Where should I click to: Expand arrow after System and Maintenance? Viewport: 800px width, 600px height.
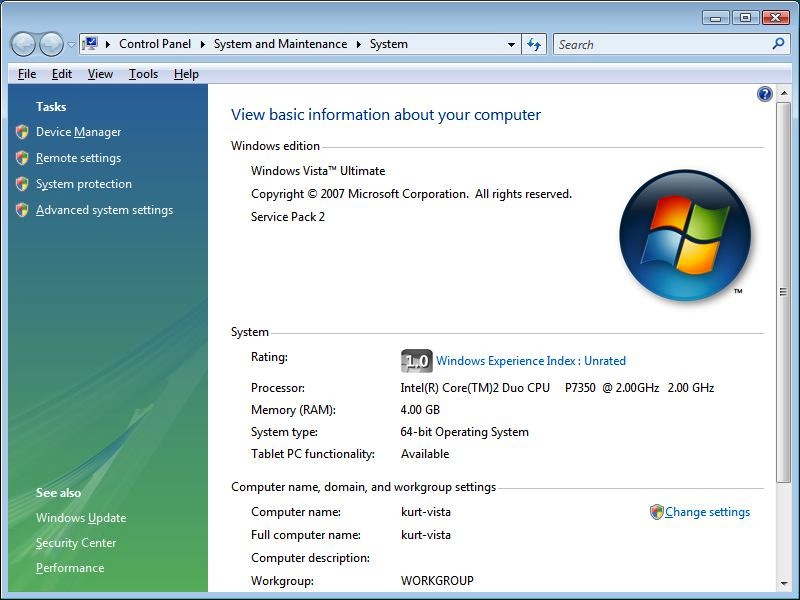point(359,44)
